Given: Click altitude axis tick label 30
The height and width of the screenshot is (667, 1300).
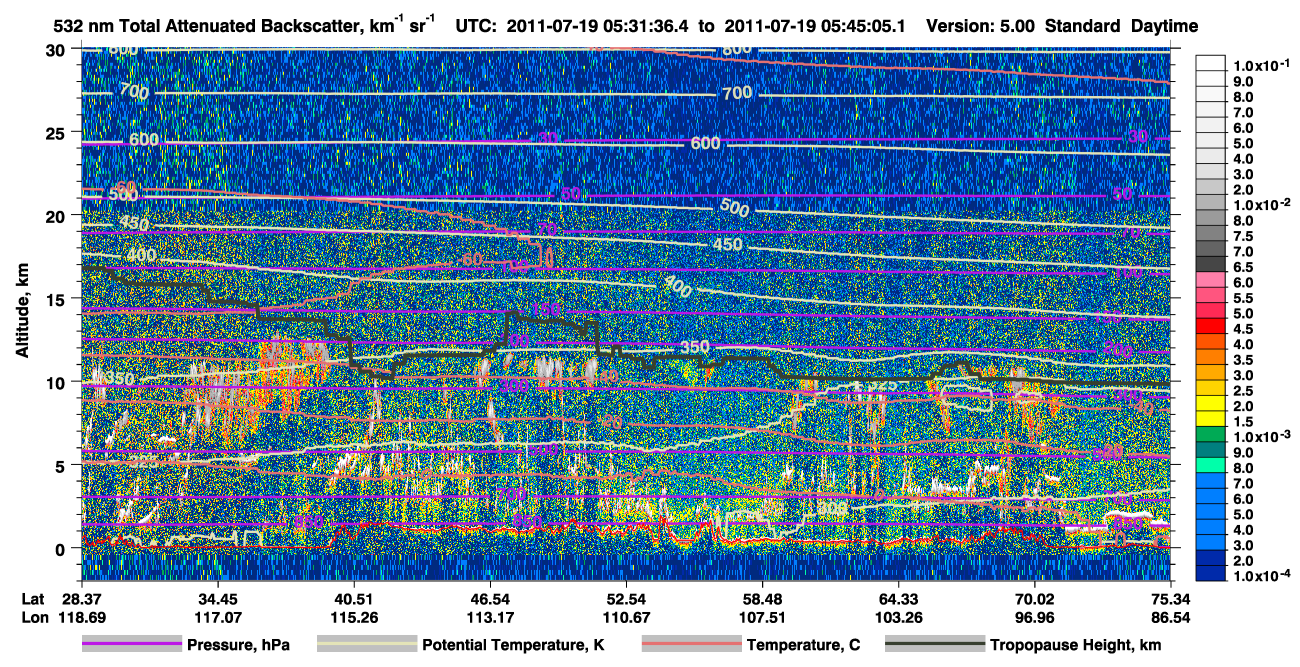Looking at the screenshot, I should 57,49.
